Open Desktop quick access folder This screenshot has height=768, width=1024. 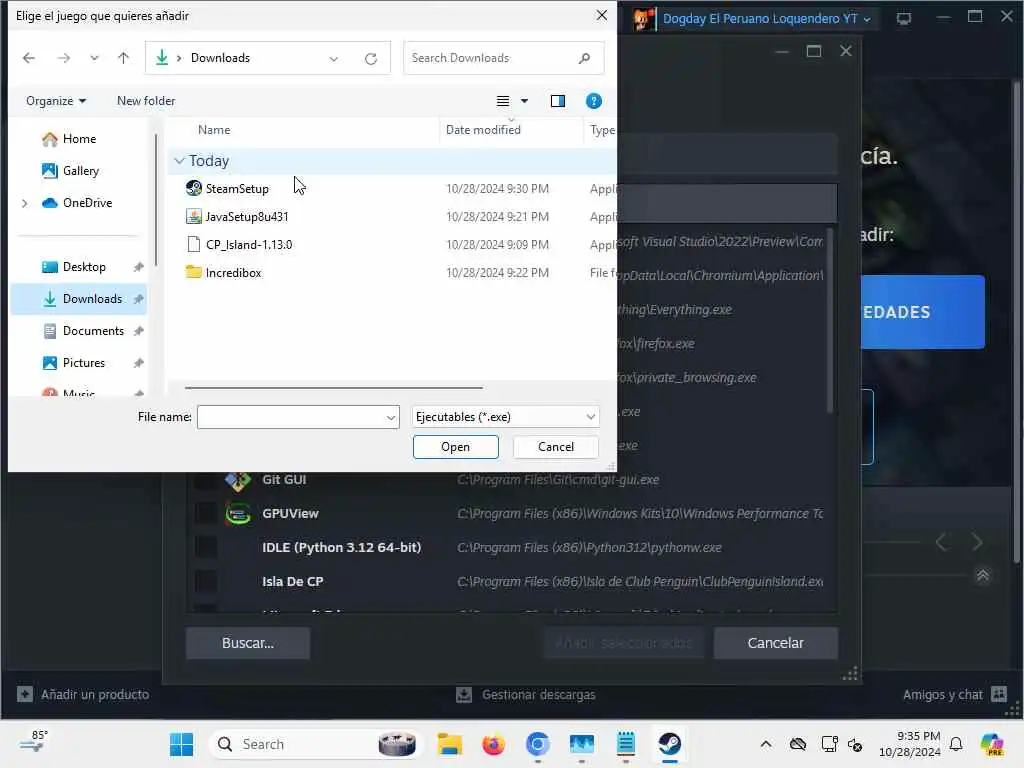[84, 267]
